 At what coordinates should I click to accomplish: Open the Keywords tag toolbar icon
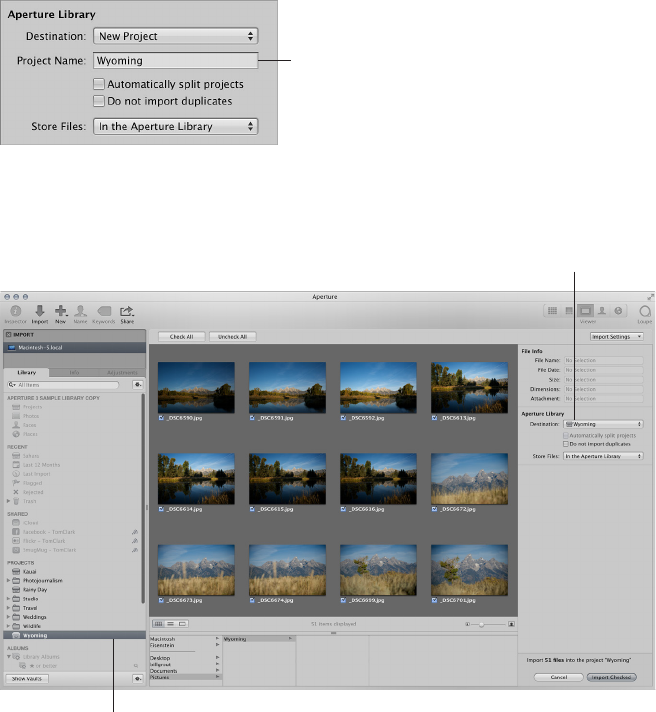pyautogui.click(x=104, y=311)
